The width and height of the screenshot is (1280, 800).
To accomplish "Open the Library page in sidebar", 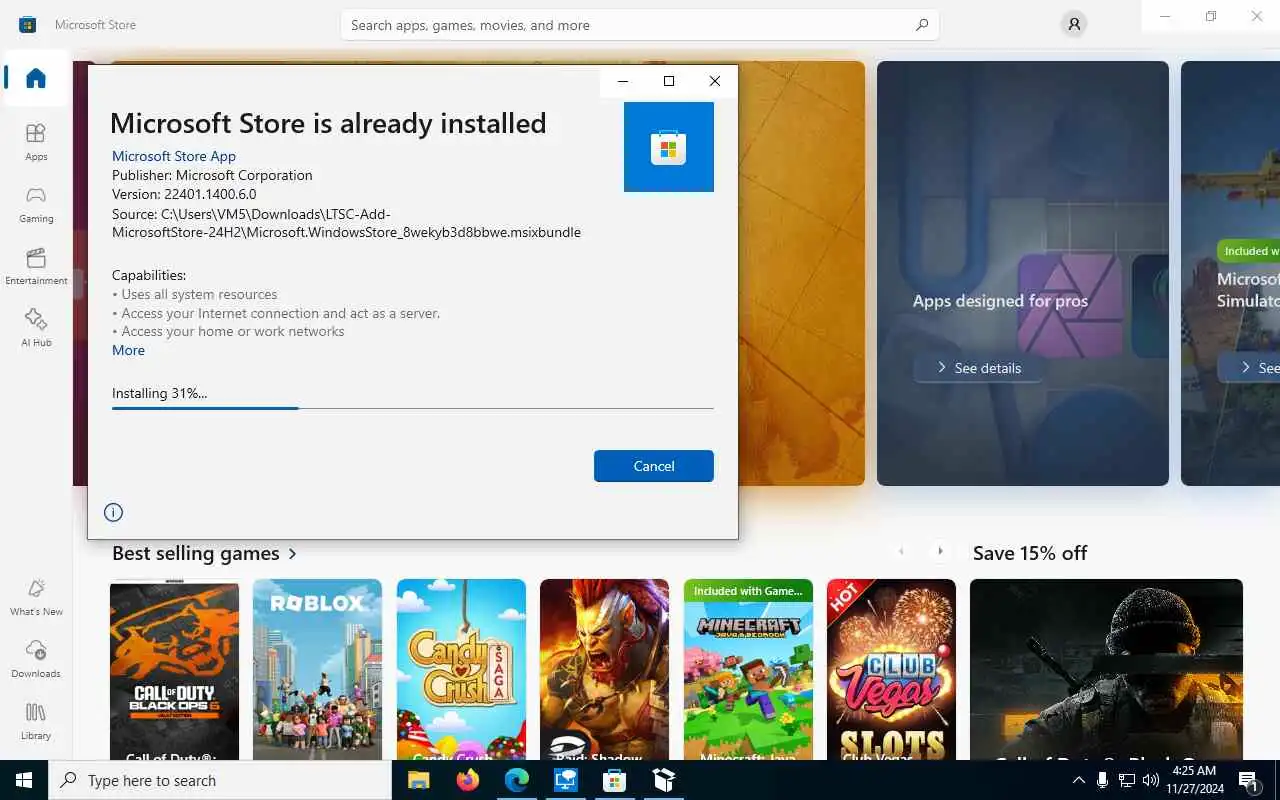I will [x=36, y=720].
